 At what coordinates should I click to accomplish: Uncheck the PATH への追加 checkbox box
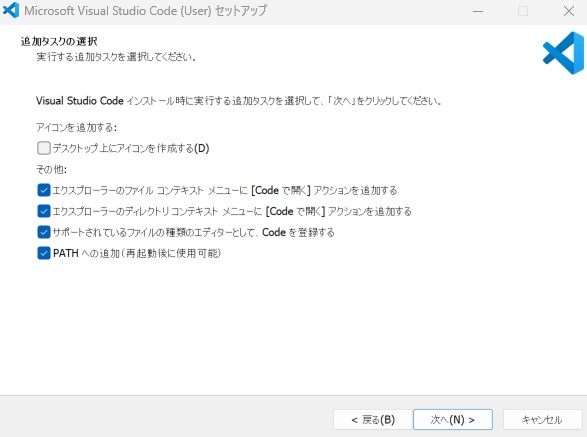pyautogui.click(x=44, y=253)
